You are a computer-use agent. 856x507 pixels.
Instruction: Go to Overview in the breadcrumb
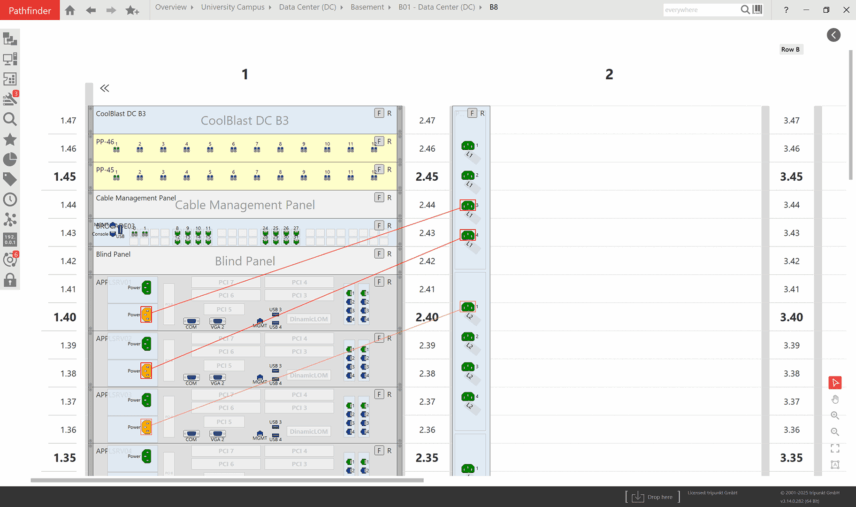[x=170, y=7]
